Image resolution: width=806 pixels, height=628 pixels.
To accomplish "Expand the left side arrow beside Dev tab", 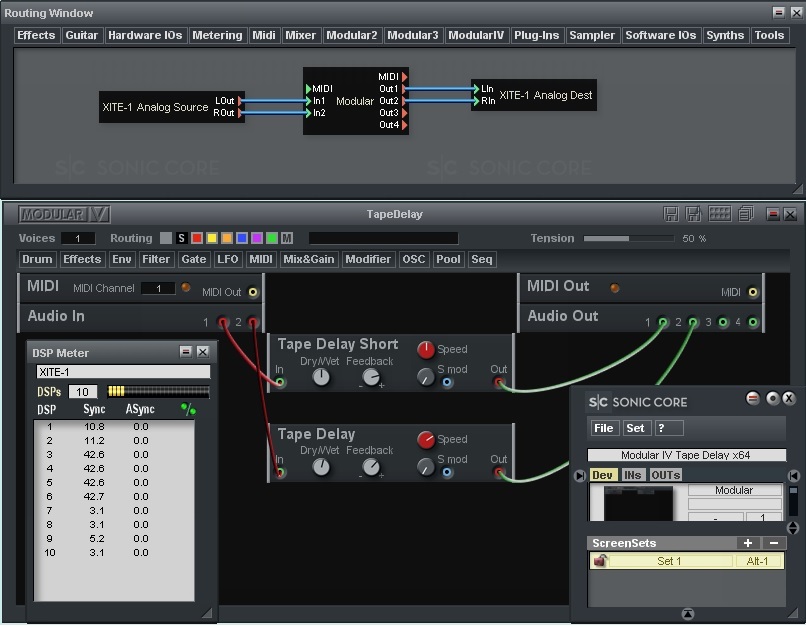I will [x=579, y=476].
